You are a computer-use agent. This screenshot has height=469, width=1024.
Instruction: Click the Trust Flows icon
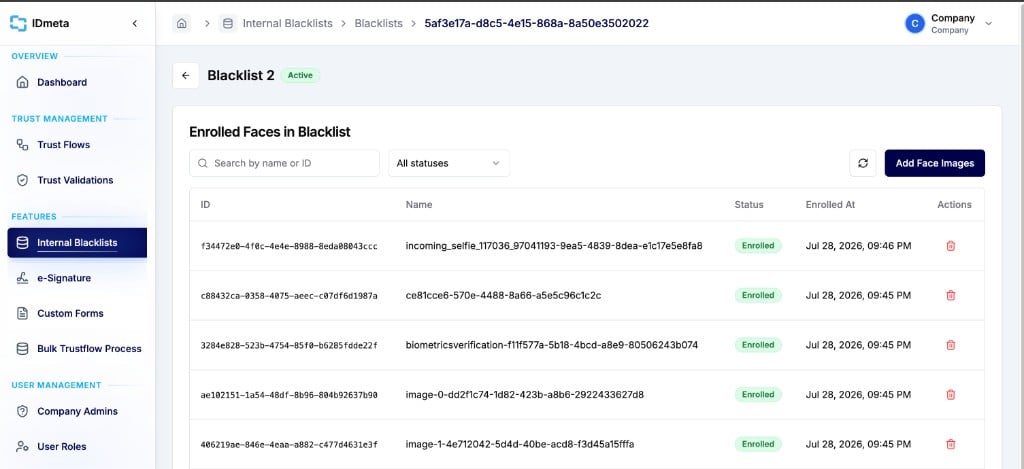click(22, 144)
